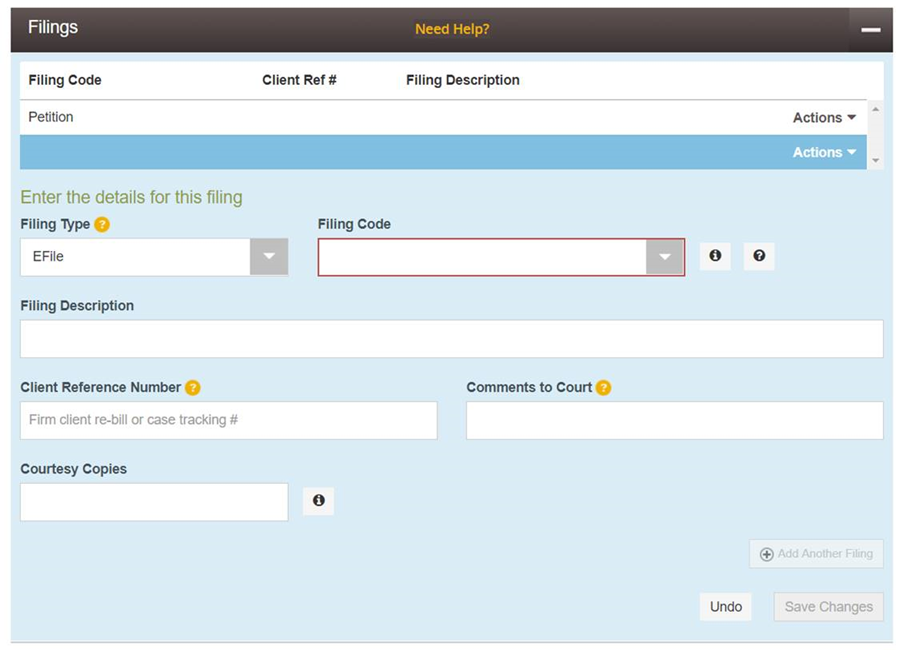Click the Save Changes button
Viewport: 903px width, 650px height.
(x=828, y=607)
